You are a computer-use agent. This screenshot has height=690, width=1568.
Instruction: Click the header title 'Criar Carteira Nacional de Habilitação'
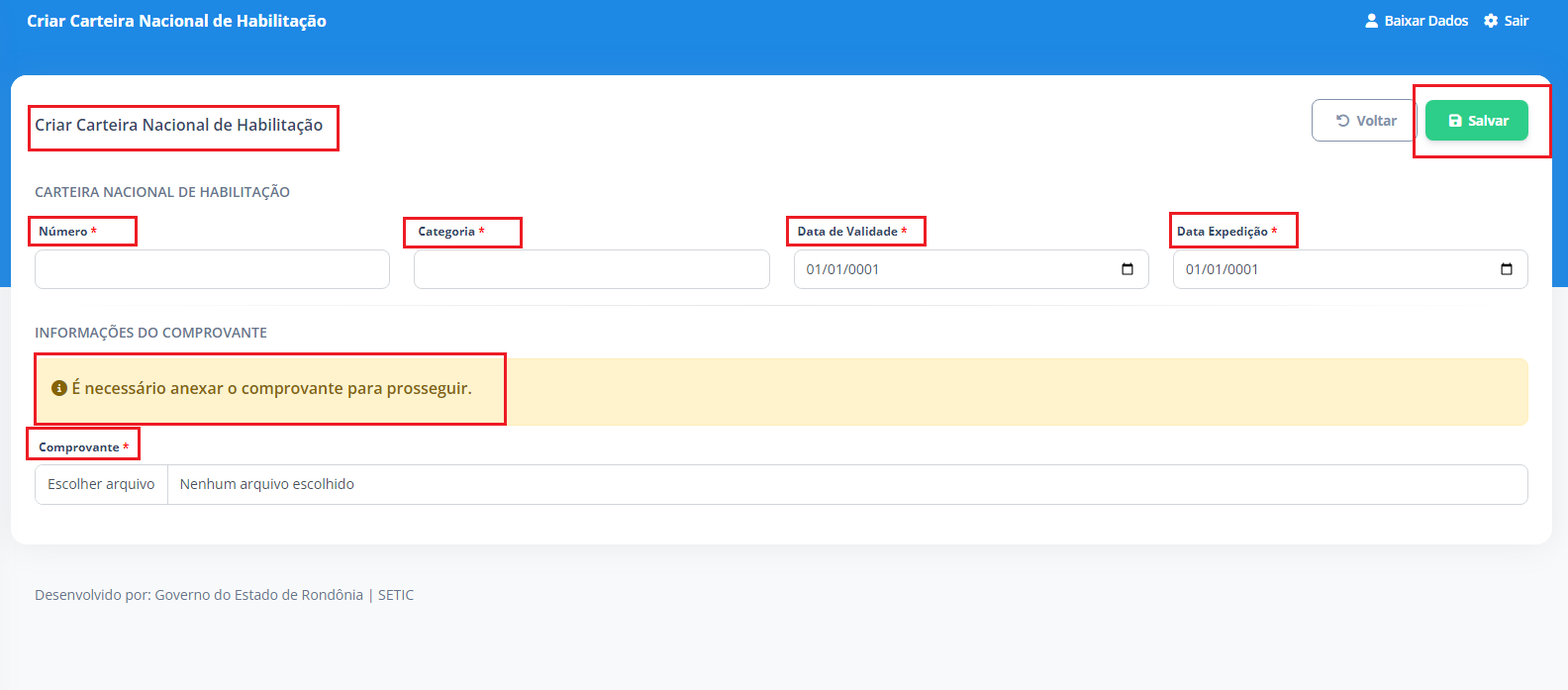pos(176,21)
